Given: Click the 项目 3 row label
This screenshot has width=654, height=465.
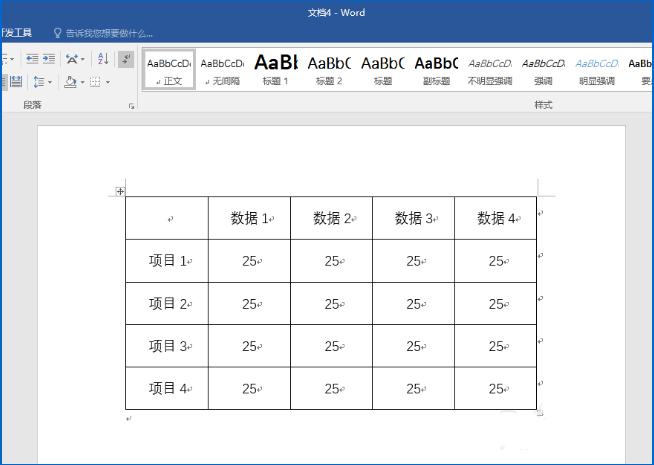Looking at the screenshot, I should pos(167,346).
